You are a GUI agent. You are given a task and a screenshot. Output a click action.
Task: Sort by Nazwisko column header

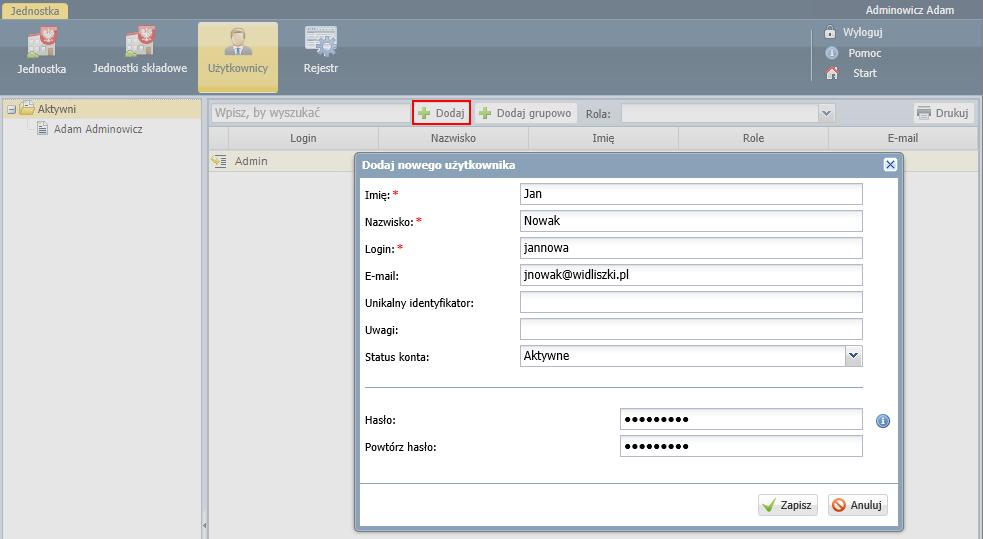coord(453,138)
